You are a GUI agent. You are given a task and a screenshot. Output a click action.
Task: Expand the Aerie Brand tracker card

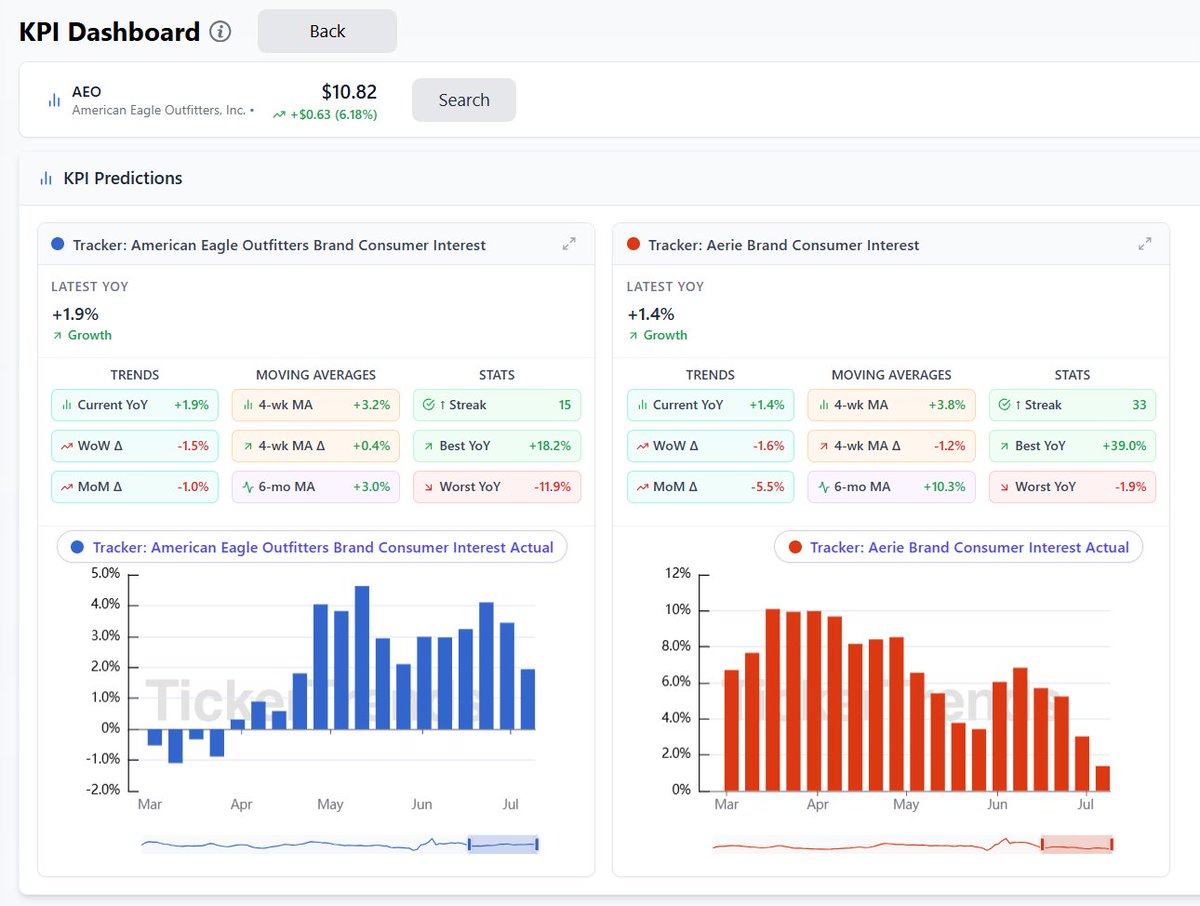click(1144, 244)
